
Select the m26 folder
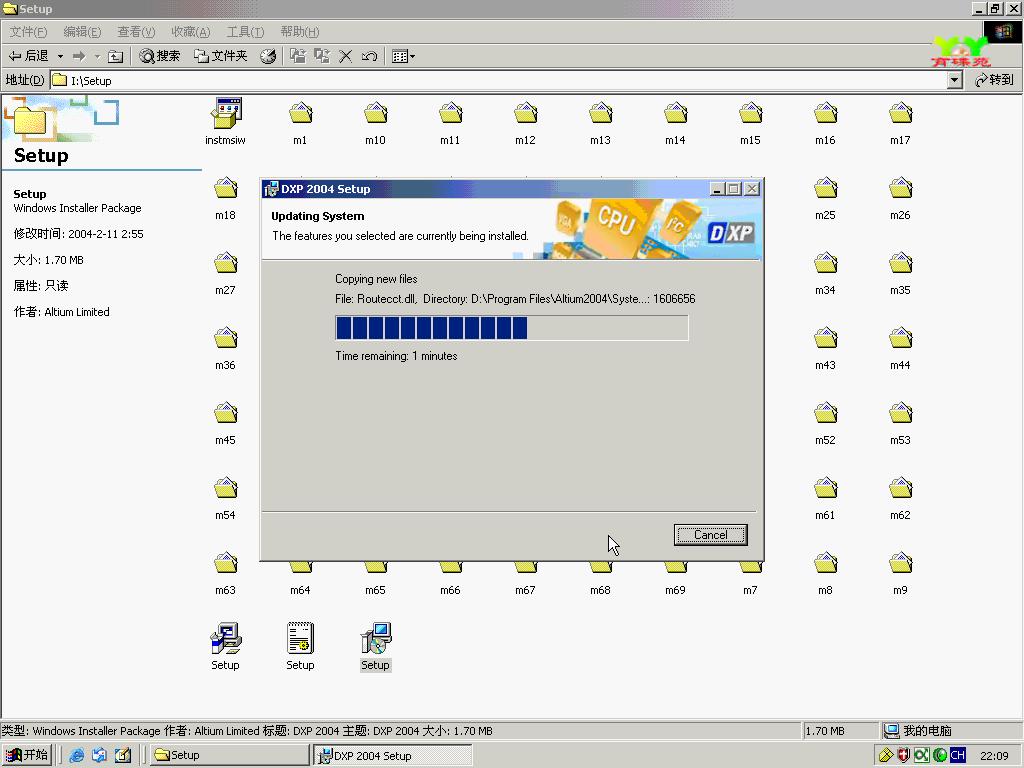(901, 197)
